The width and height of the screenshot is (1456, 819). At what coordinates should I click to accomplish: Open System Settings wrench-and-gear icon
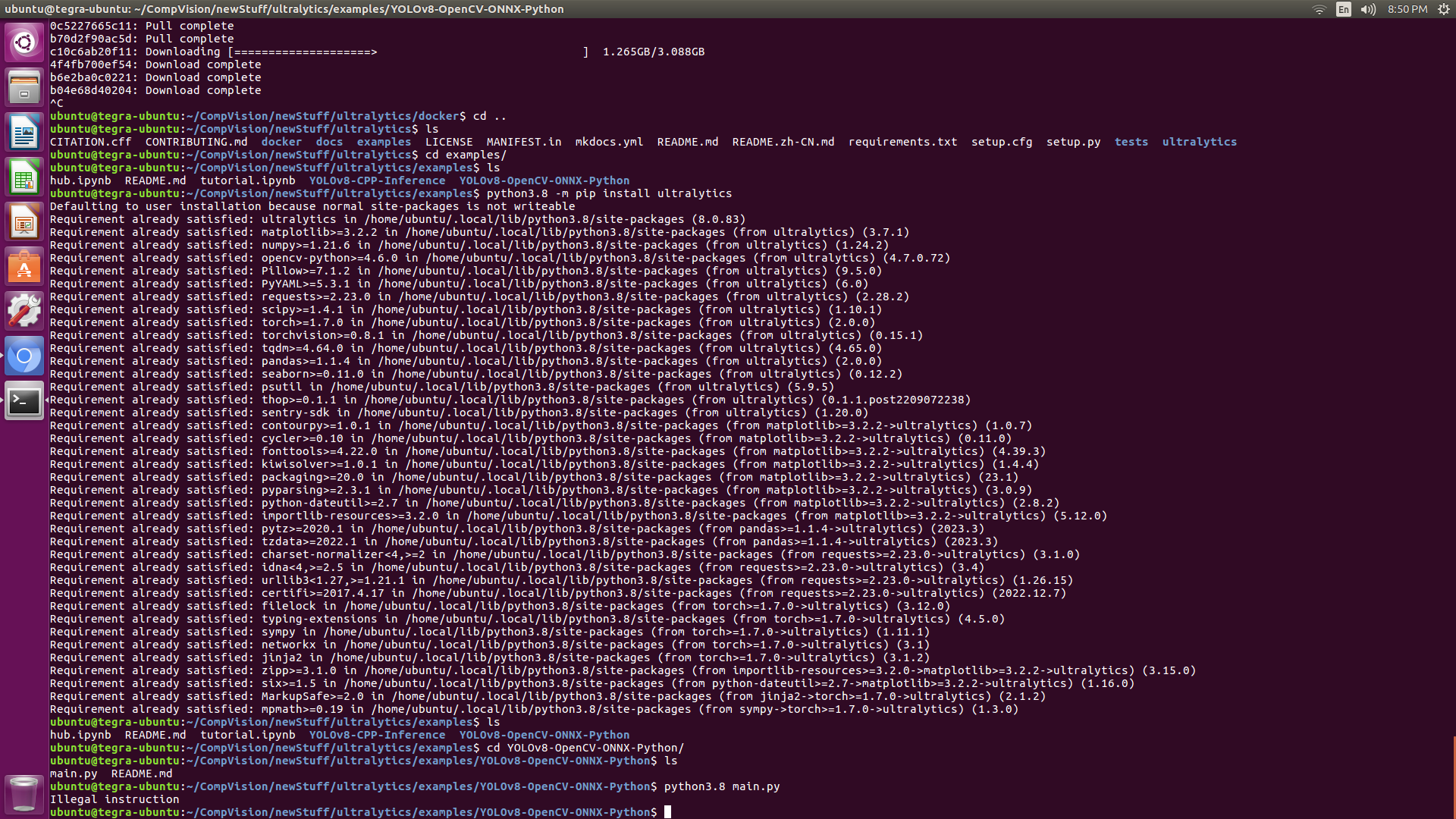pos(24,312)
